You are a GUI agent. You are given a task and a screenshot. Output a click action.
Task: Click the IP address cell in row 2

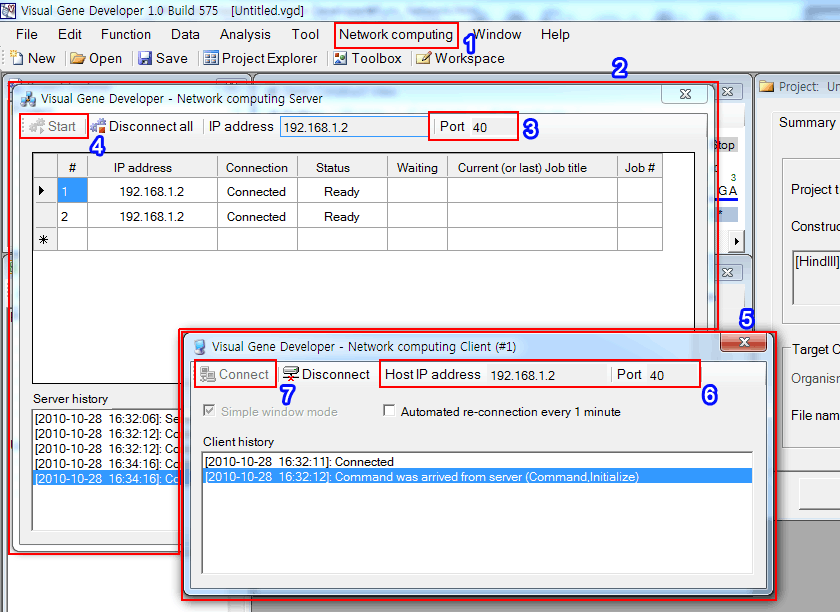coord(153,216)
